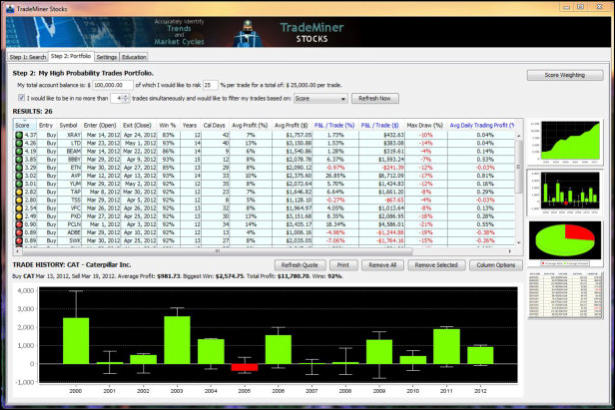Switch to the Step 1: Search tab

(x=26, y=57)
